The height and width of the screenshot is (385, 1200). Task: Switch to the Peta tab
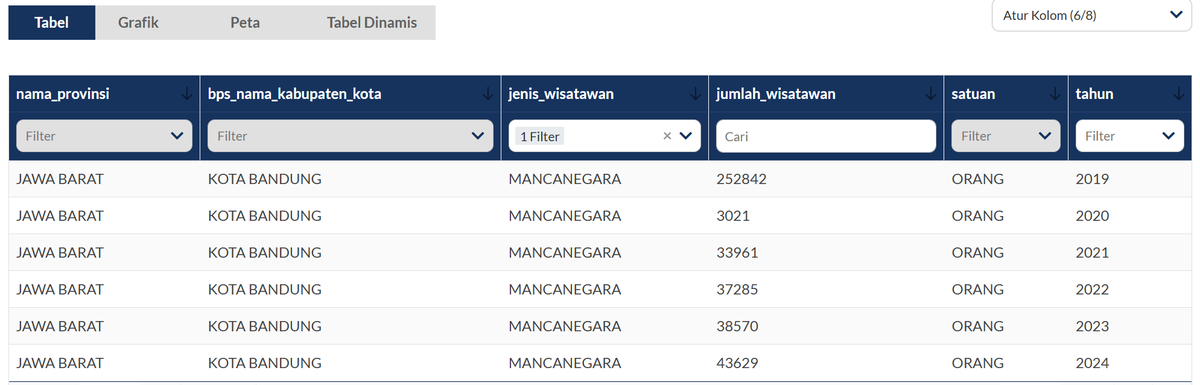[244, 22]
